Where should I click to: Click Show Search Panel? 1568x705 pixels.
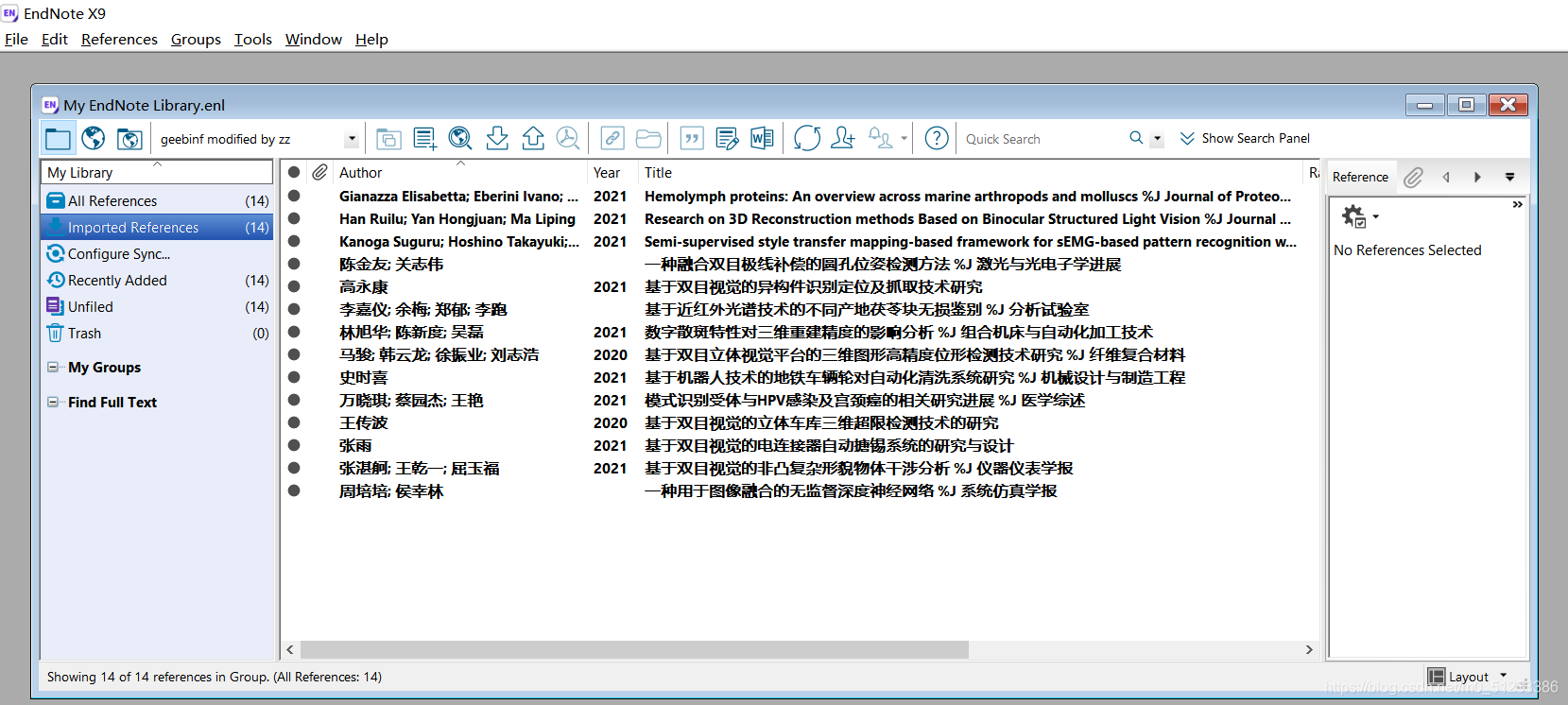[x=1245, y=138]
